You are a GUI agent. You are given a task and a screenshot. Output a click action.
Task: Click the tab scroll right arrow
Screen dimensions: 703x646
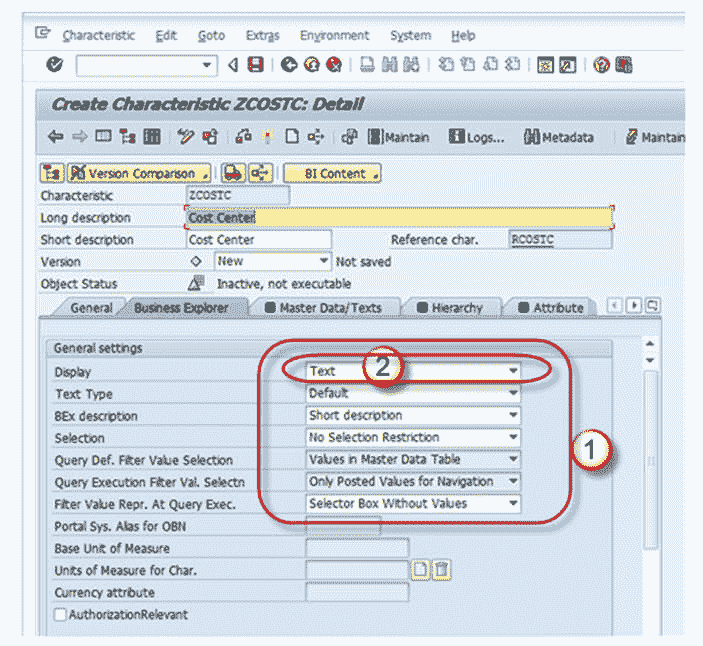click(634, 306)
